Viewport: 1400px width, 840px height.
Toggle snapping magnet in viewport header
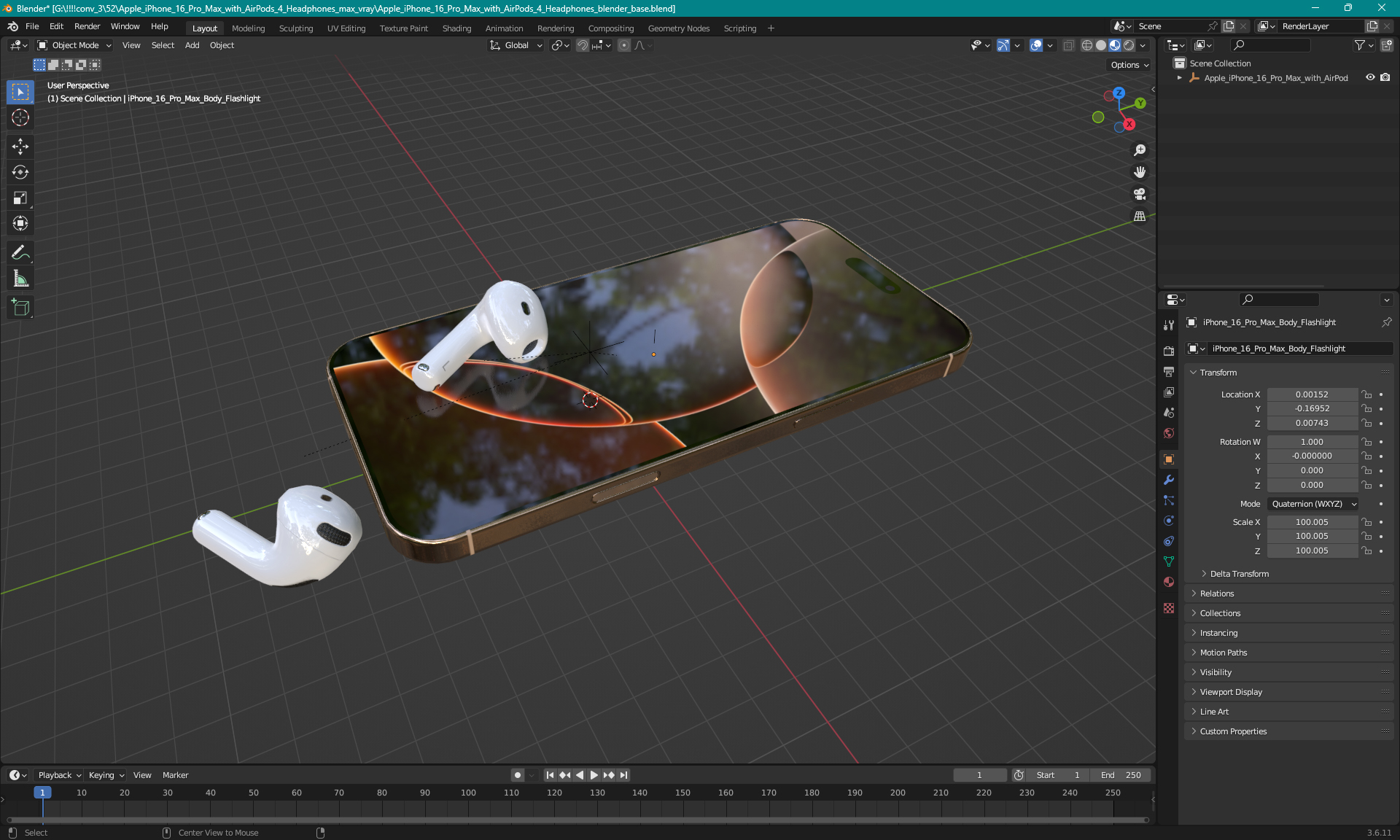(582, 45)
